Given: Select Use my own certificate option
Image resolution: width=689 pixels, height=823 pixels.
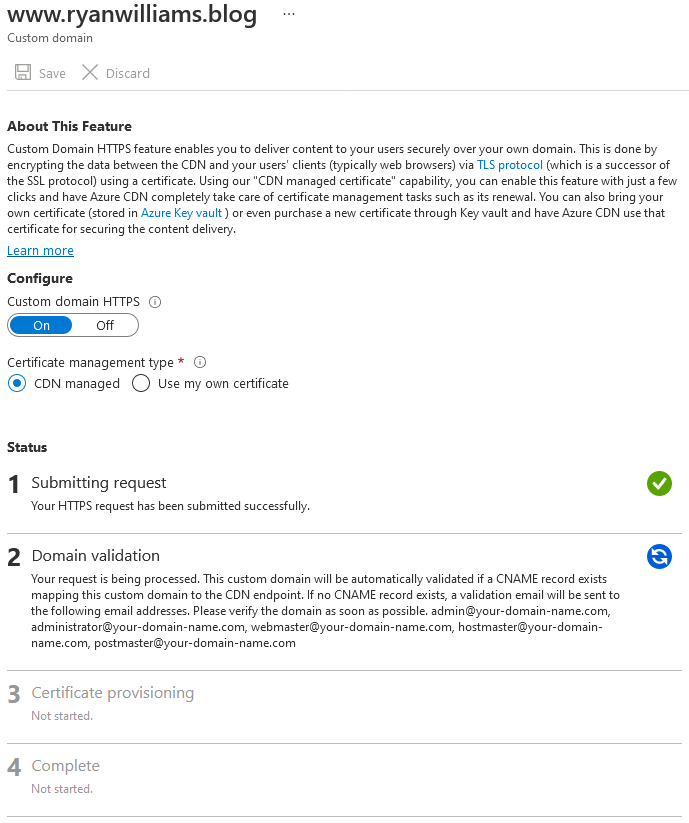Looking at the screenshot, I should coord(141,383).
